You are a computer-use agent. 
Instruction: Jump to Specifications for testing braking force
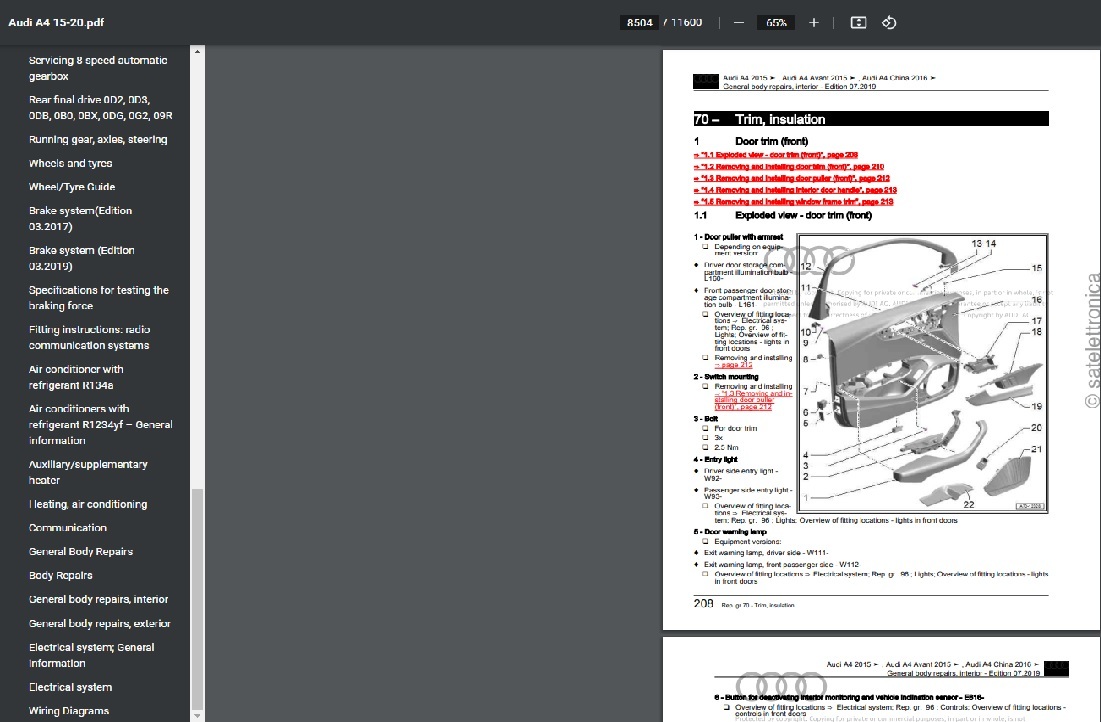pos(98,298)
